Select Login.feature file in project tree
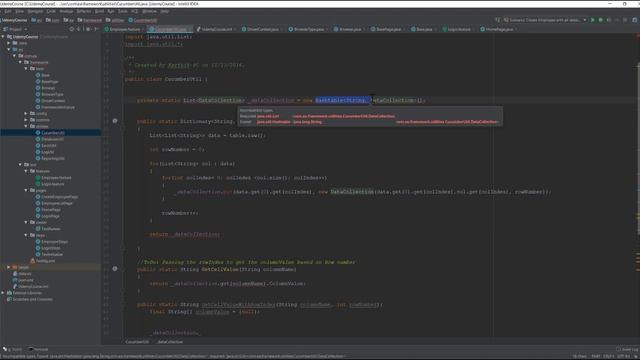The image size is (640, 360). pyautogui.click(x=50, y=184)
